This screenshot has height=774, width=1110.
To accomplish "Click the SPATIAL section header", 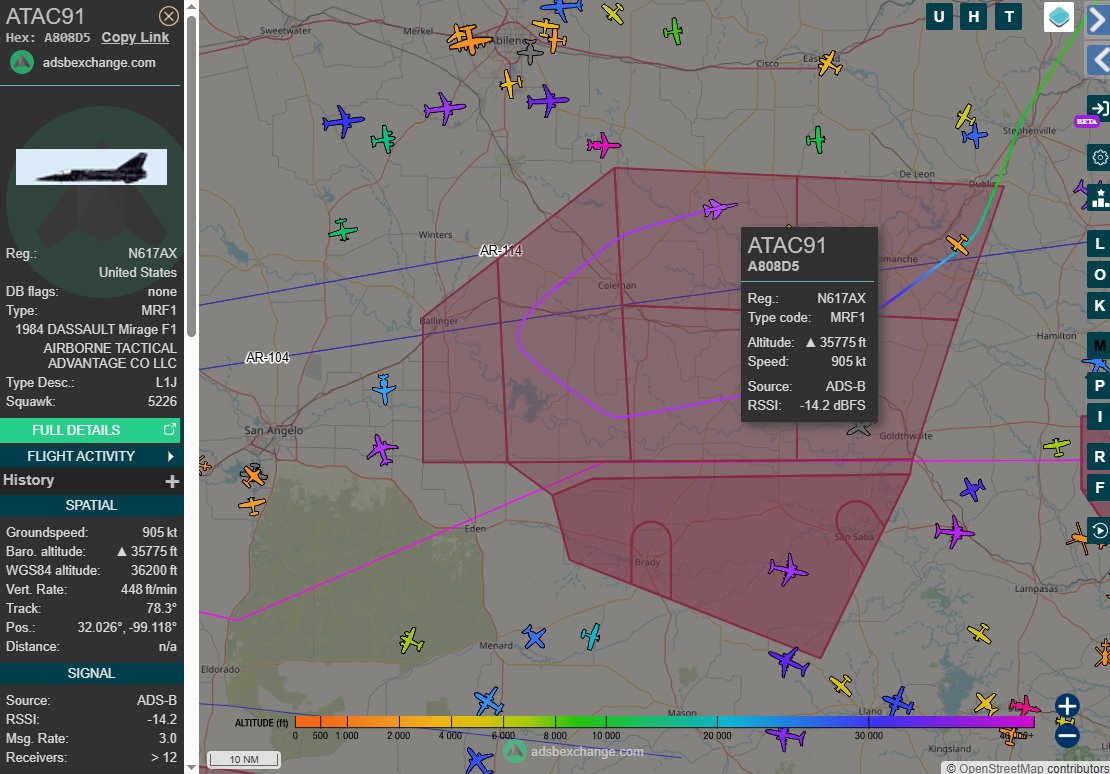I will (x=90, y=505).
